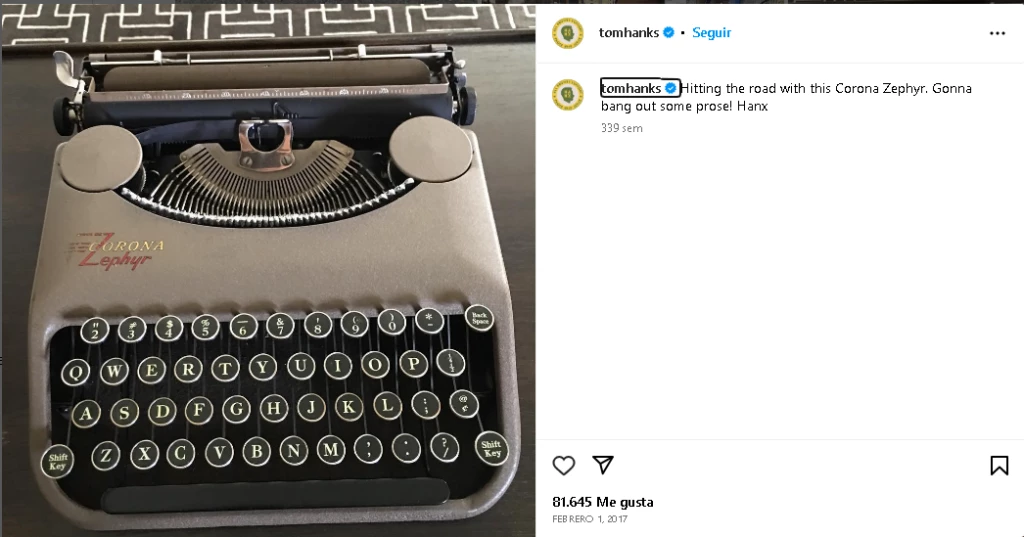This screenshot has width=1024, height=537.
Task: Click the Back Space key in photo
Action: point(479,318)
